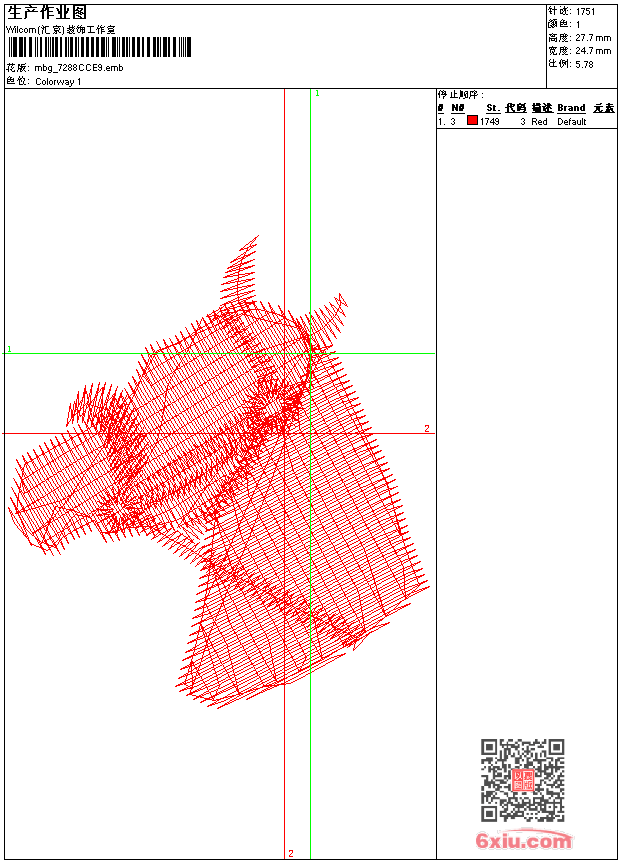This screenshot has width=620, height=860.
Task: Select the red thread color swatch
Action: (472, 121)
